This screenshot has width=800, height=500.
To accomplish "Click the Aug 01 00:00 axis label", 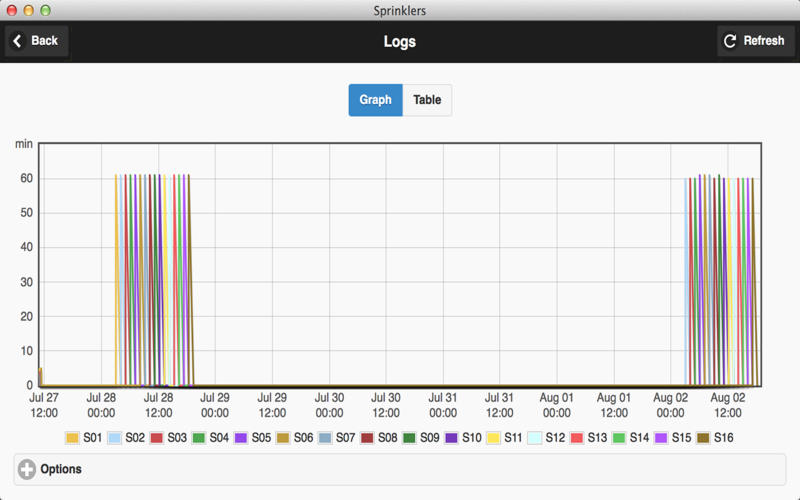I will (x=557, y=405).
